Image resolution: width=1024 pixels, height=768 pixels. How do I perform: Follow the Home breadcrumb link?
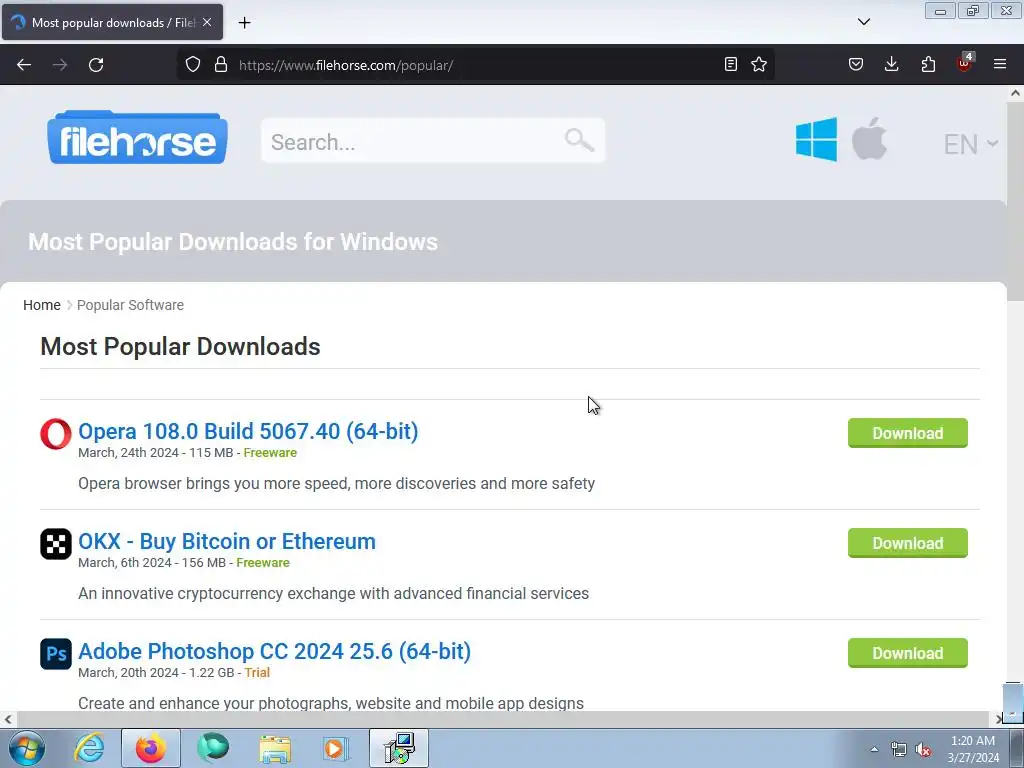(42, 305)
